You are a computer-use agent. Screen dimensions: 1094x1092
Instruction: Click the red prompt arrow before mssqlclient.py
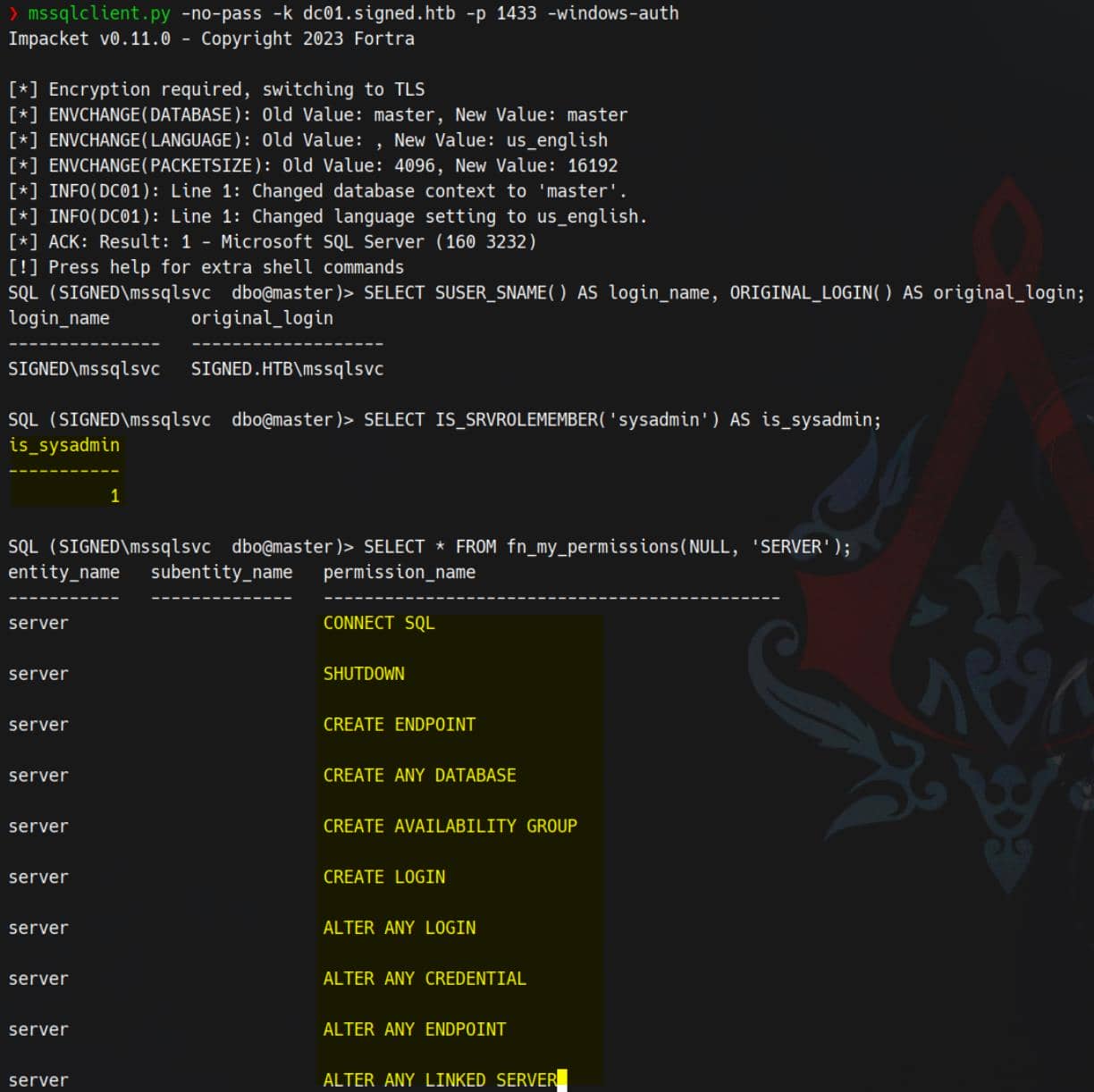pos(13,13)
